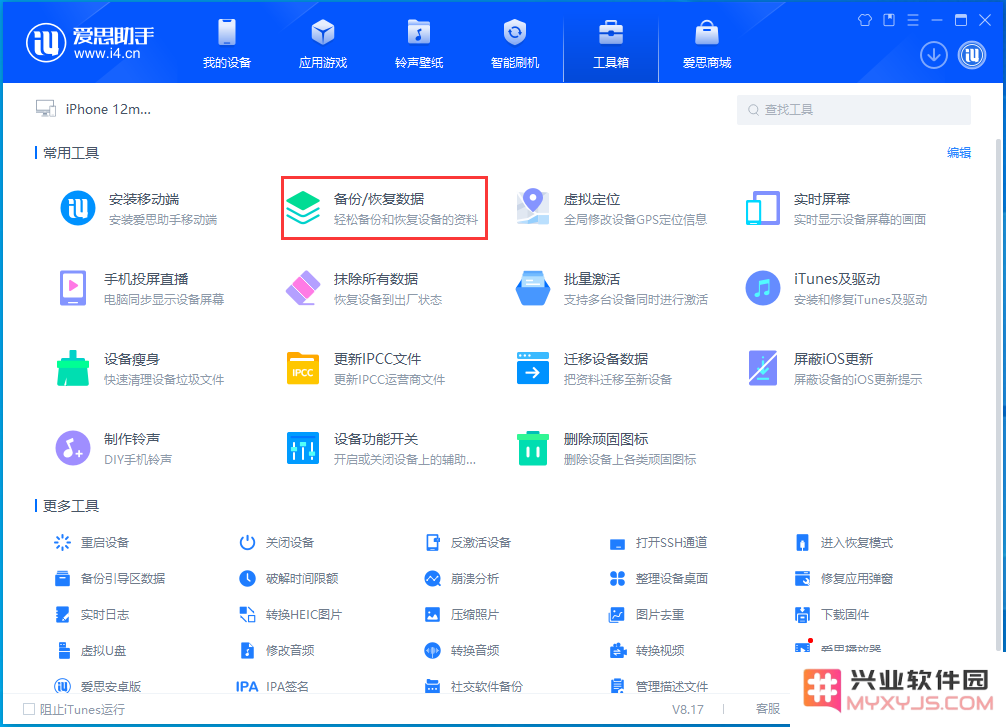1006x727 pixels.
Task: Open 虚拟U盘 tool
Action: click(90, 651)
